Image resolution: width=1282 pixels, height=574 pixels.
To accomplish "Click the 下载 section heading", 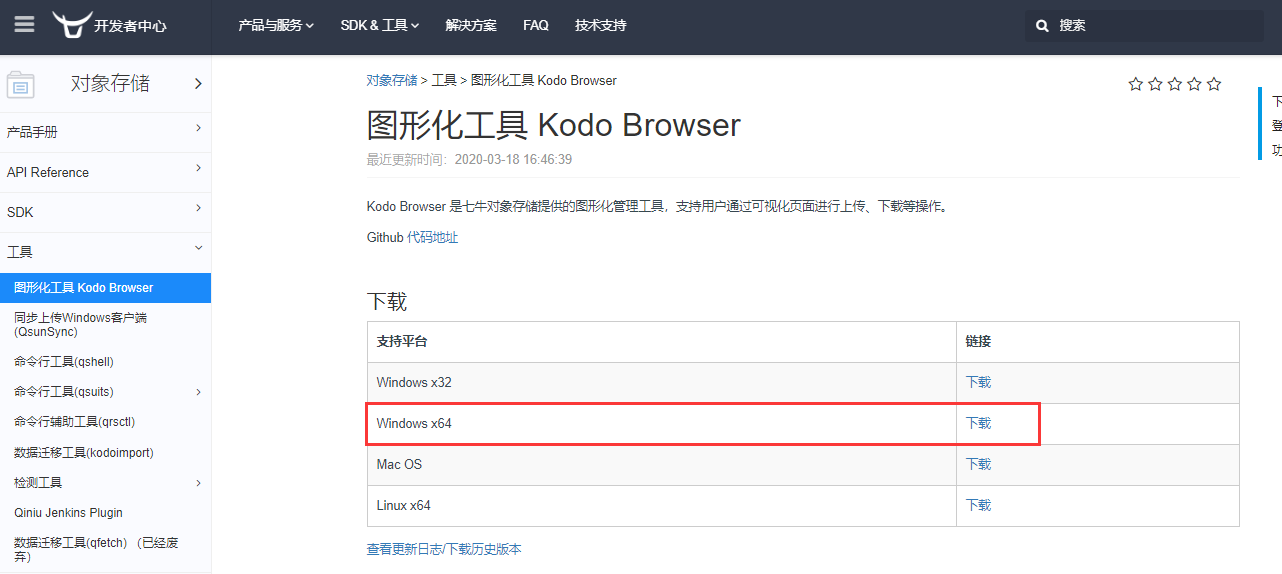I will click(387, 301).
